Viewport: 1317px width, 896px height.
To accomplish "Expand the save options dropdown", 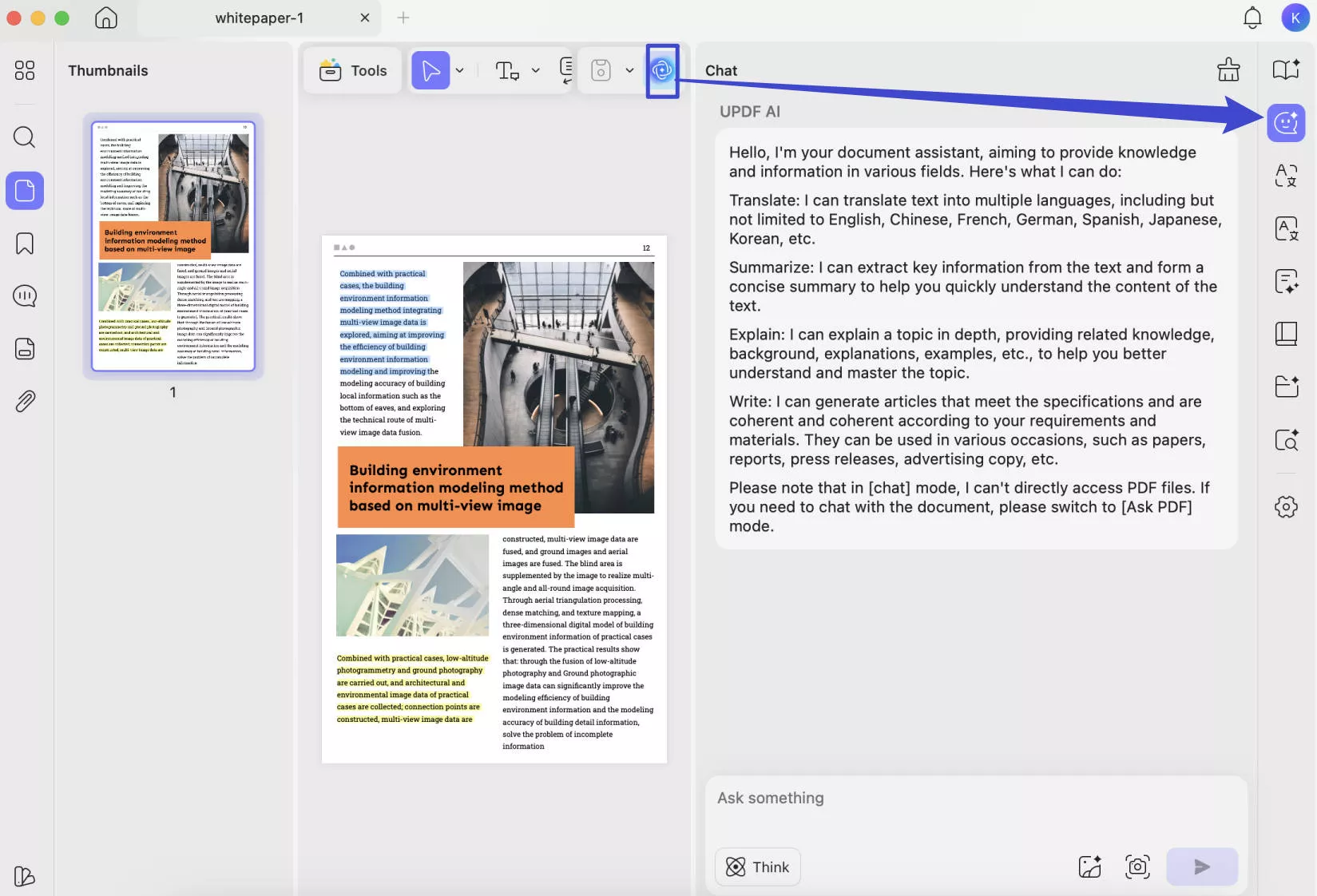I will point(629,70).
